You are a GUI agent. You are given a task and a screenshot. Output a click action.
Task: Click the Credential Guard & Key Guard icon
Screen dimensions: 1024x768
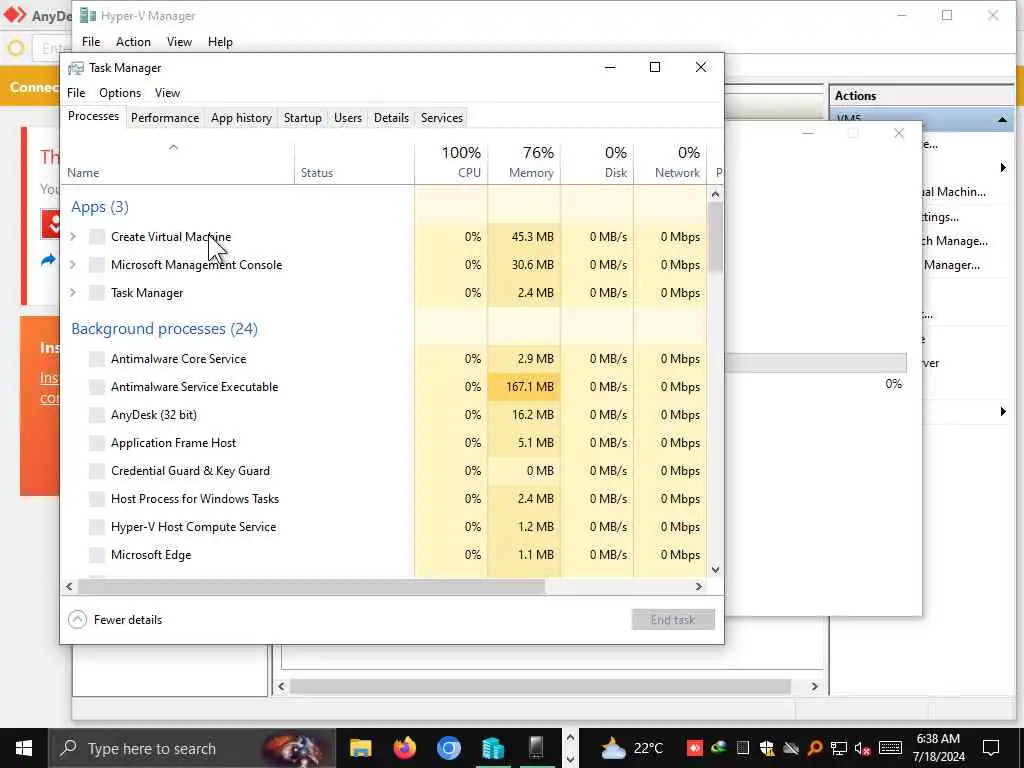tap(97, 471)
